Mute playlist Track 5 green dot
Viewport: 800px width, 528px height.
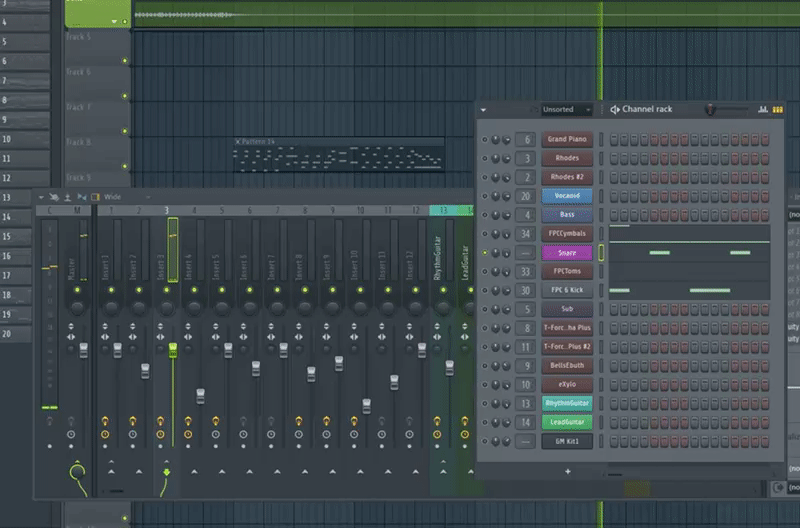coord(124,61)
